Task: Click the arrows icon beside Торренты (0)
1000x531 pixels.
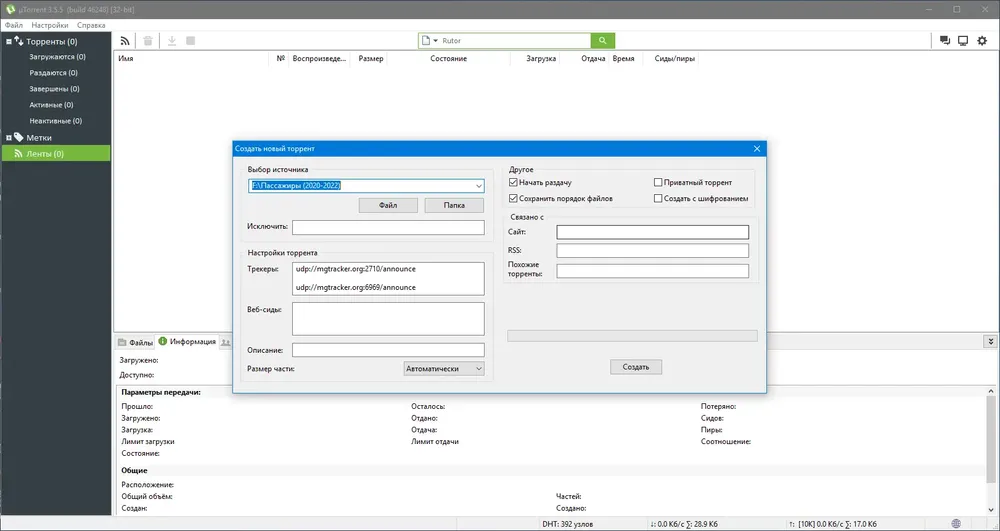Action: (x=18, y=41)
